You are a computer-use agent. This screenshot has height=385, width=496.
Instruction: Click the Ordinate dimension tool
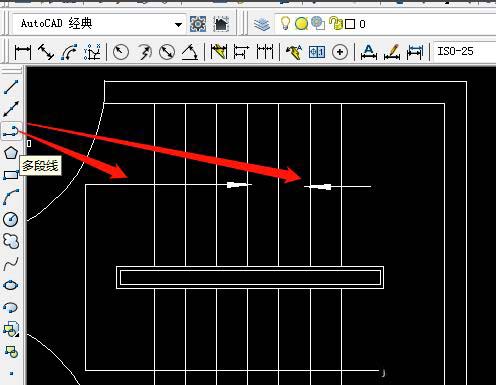92,52
